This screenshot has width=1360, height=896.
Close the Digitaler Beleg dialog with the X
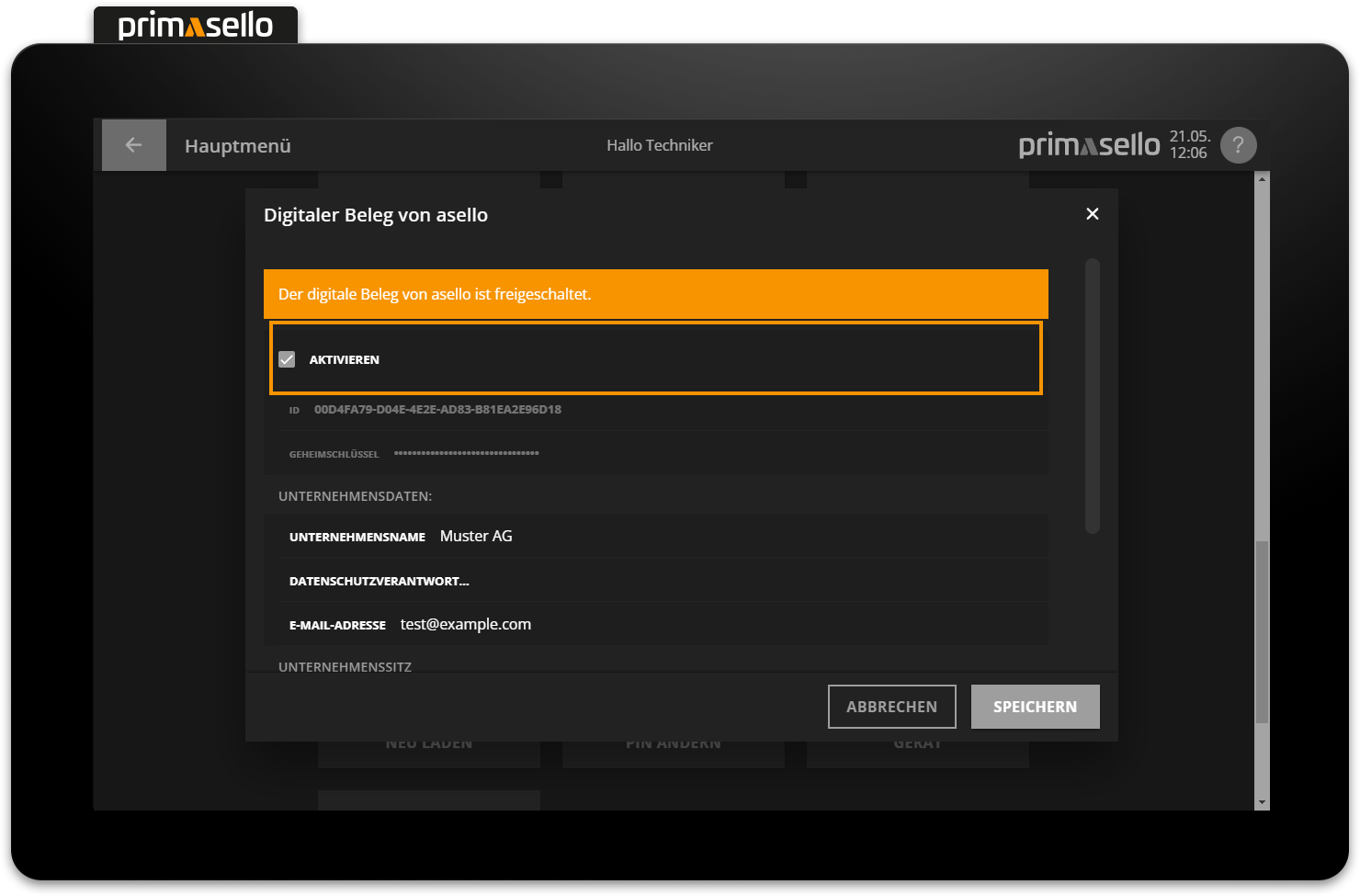[x=1092, y=213]
